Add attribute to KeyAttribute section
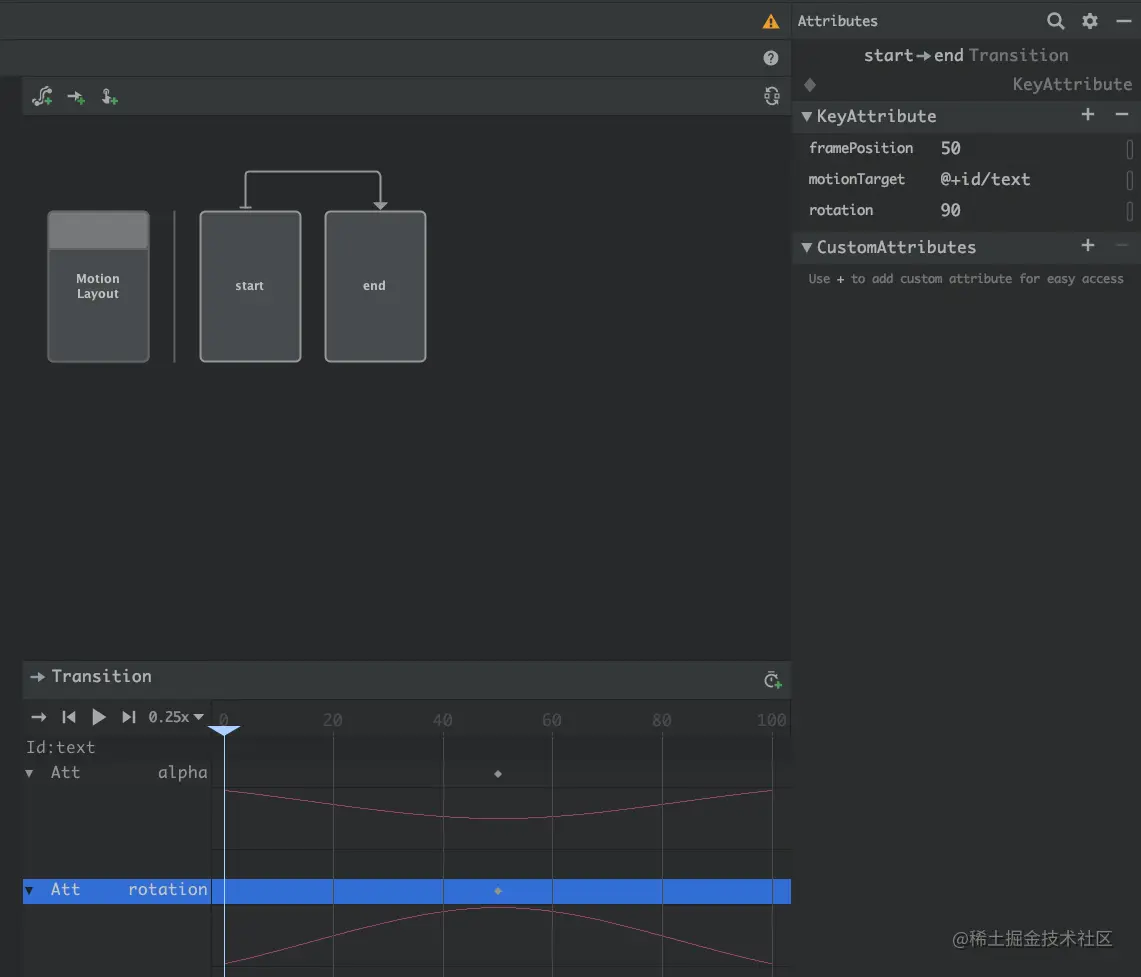Image resolution: width=1141 pixels, height=977 pixels. click(1087, 115)
